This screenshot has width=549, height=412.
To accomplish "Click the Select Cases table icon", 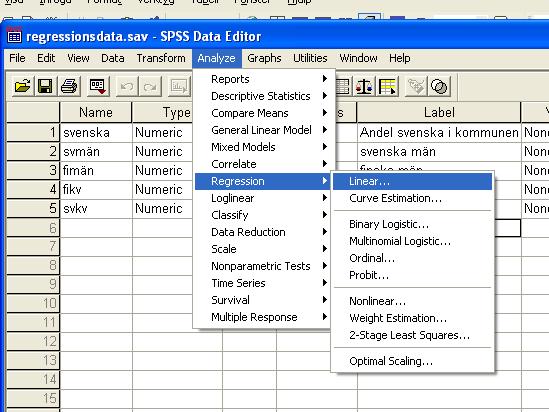I will coord(387,86).
